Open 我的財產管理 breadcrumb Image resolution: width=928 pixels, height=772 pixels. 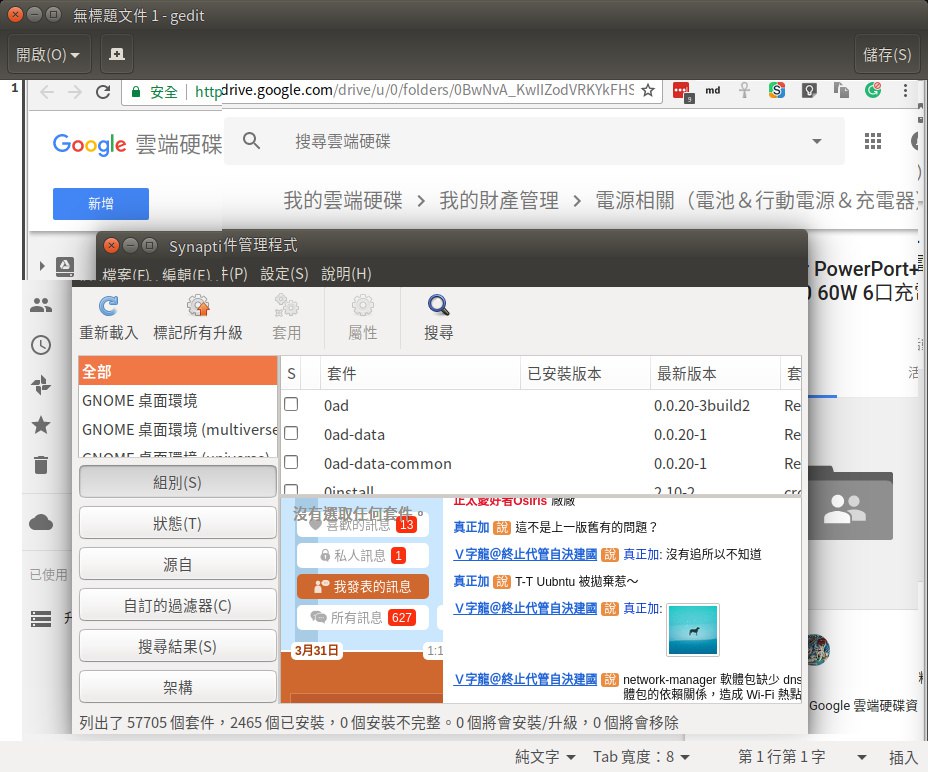(498, 201)
